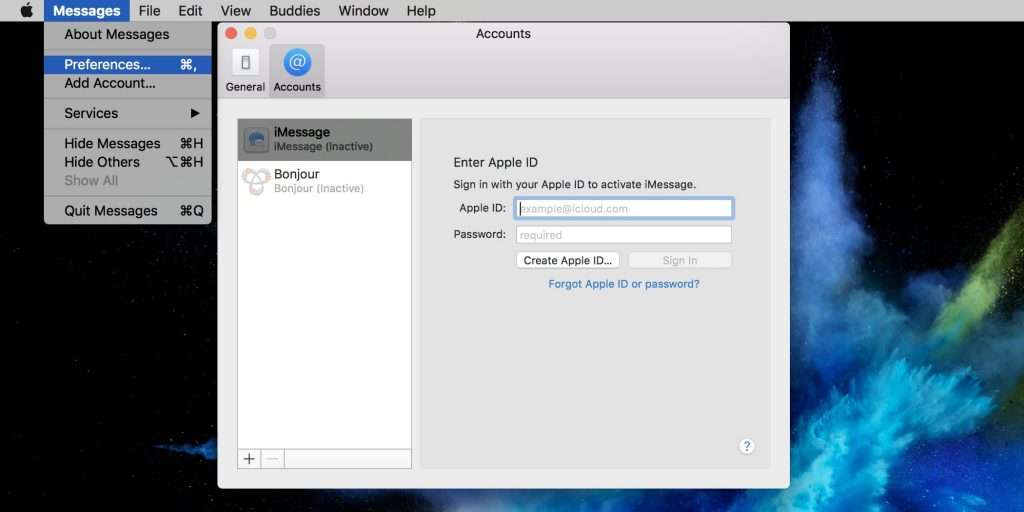Open the Buddies menu

pyautogui.click(x=295, y=10)
